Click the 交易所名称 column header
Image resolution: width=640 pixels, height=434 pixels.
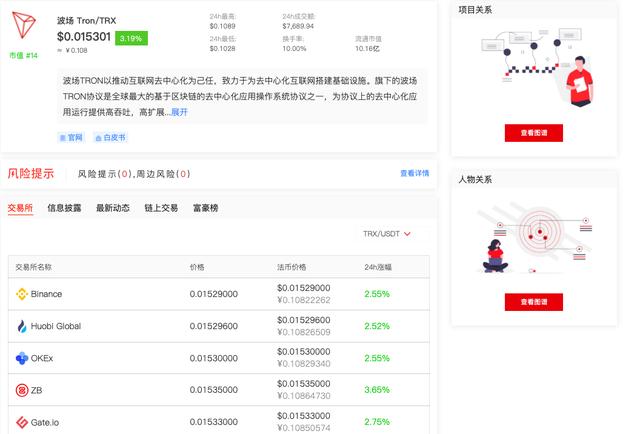(33, 267)
